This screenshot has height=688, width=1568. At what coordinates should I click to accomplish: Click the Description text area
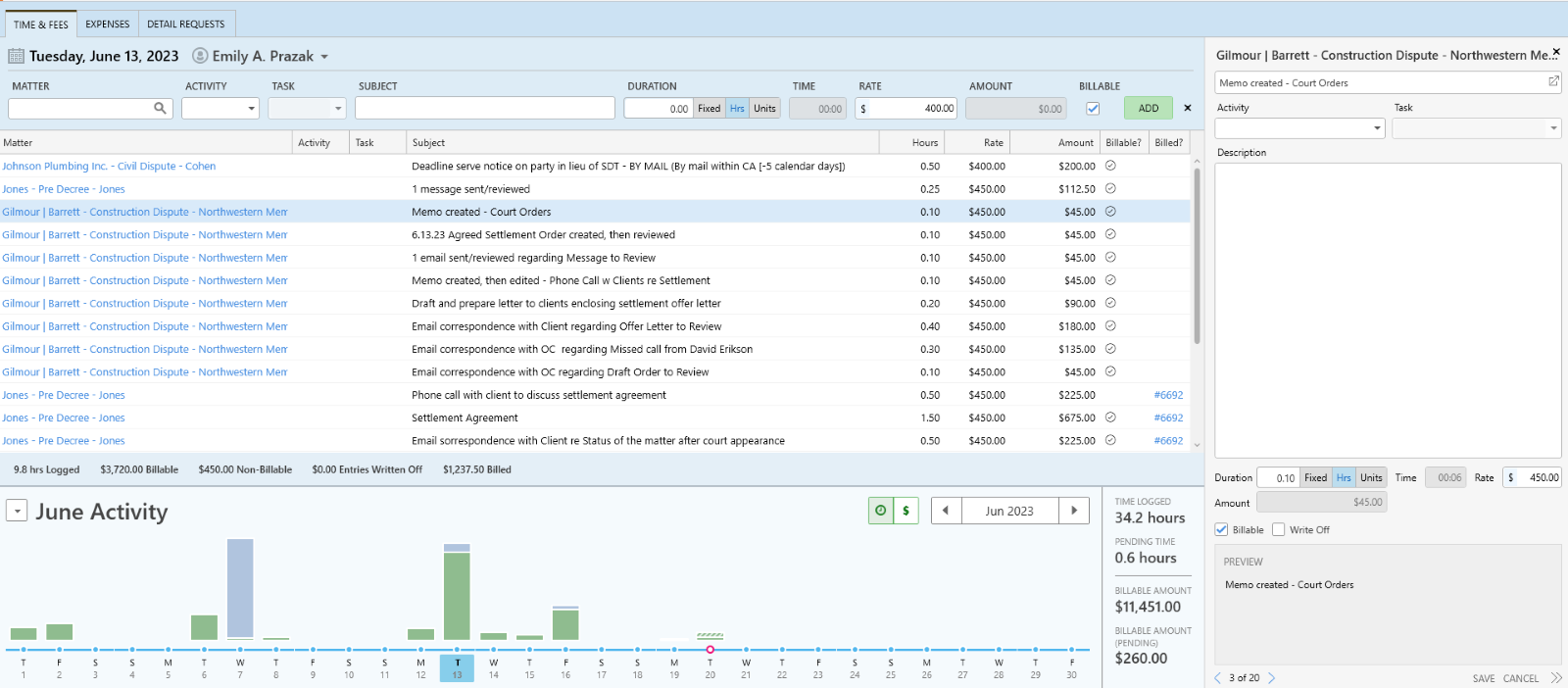[x=1388, y=311]
